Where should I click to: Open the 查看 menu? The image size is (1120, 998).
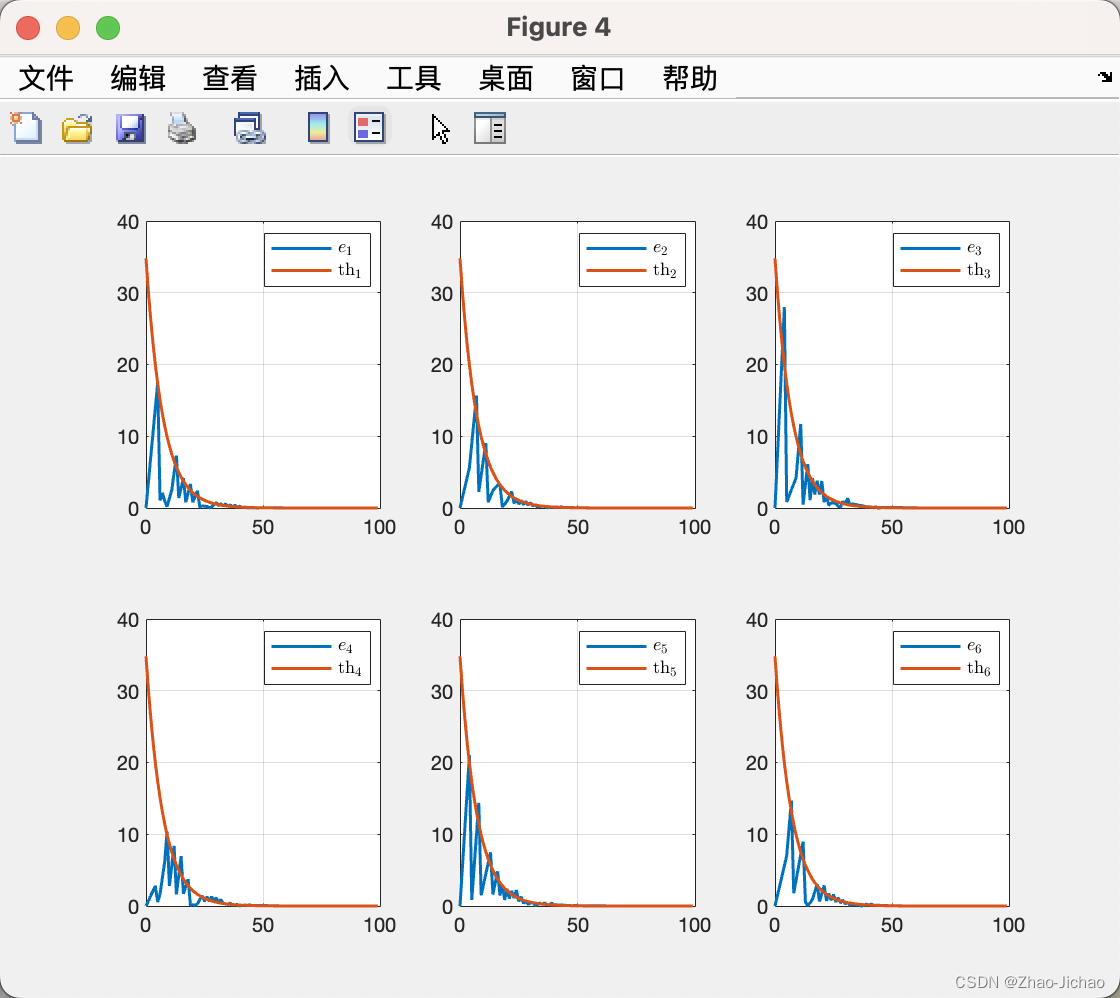(x=230, y=78)
